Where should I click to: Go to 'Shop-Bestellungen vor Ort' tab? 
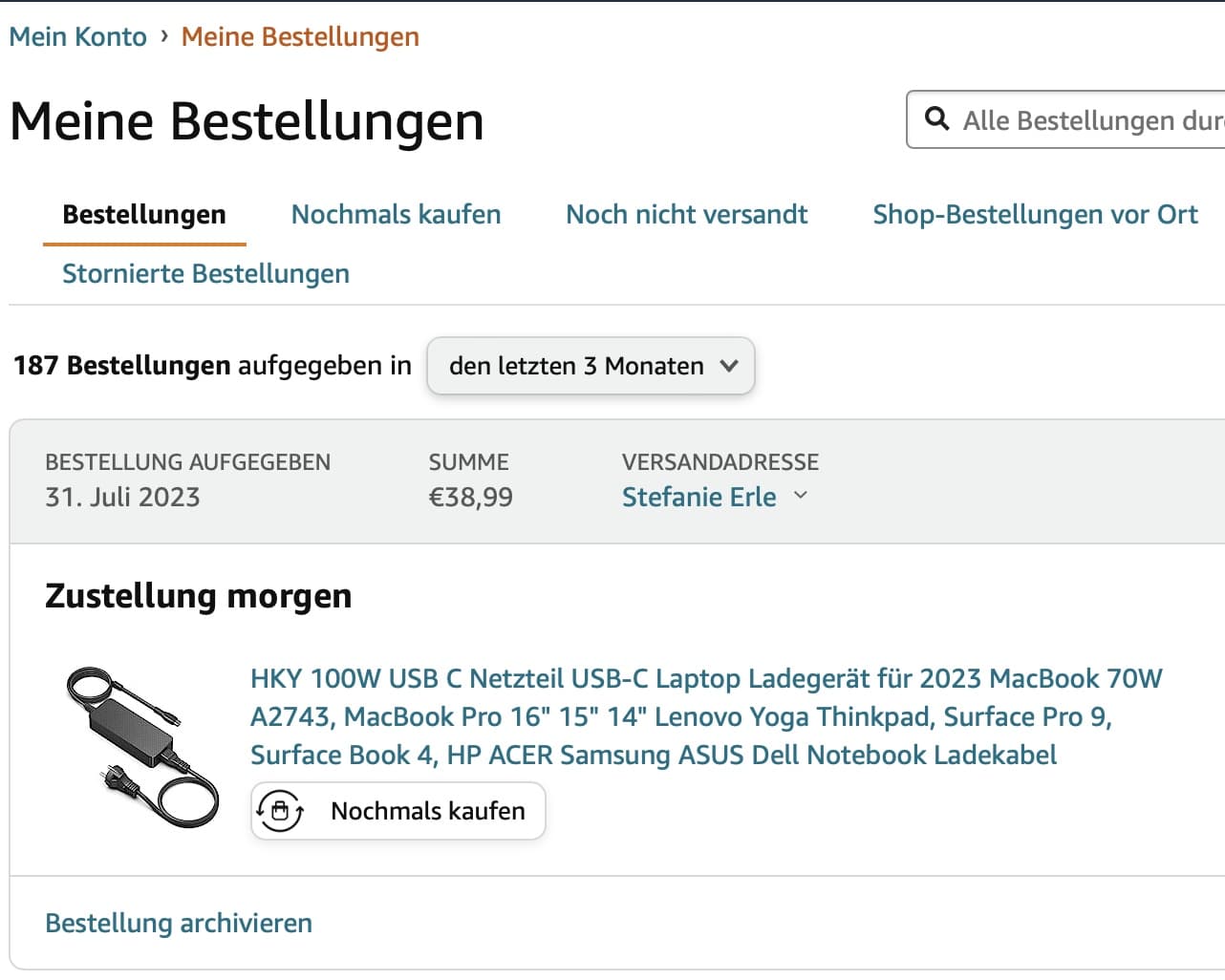click(1035, 215)
